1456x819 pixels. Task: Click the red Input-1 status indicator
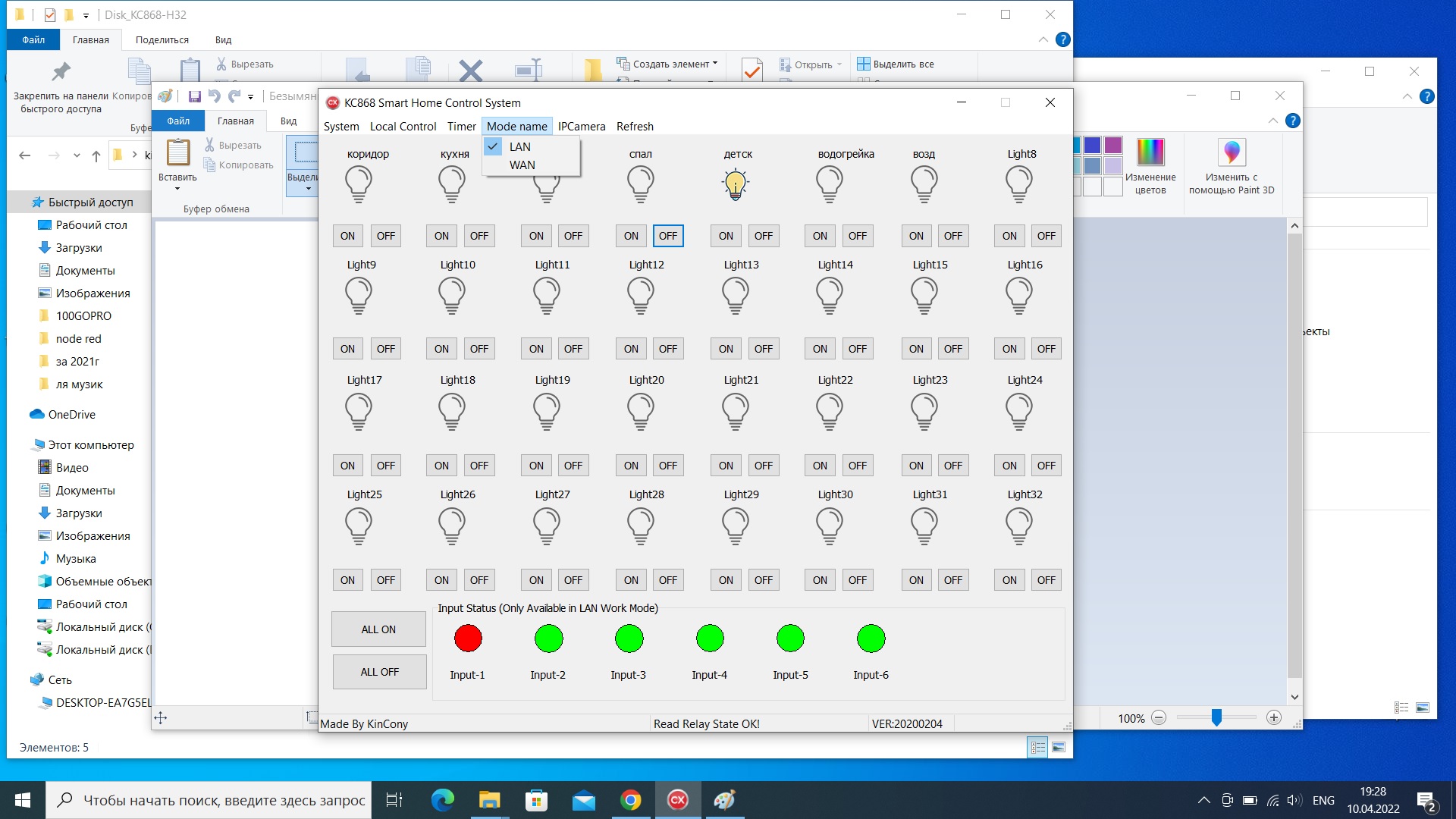[468, 639]
